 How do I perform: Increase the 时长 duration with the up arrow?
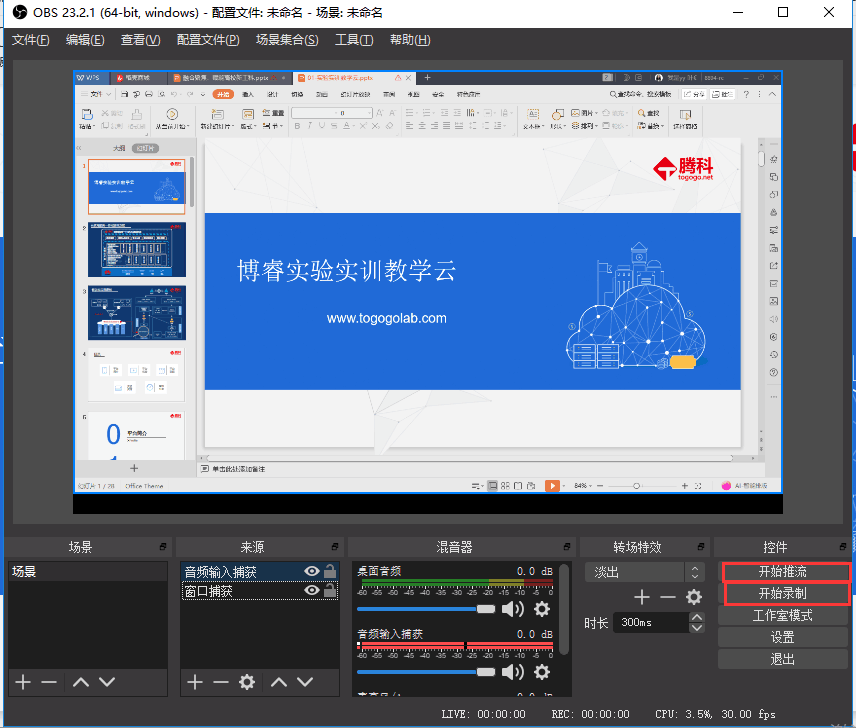[697, 617]
